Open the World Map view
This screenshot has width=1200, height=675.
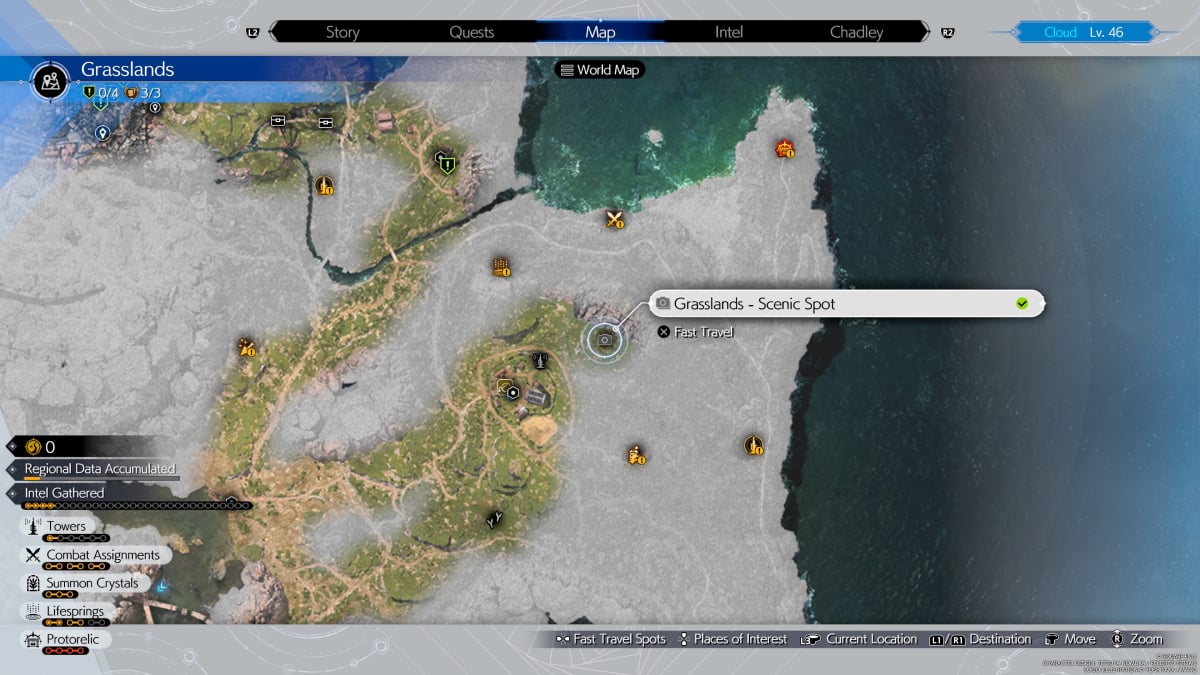(x=600, y=70)
